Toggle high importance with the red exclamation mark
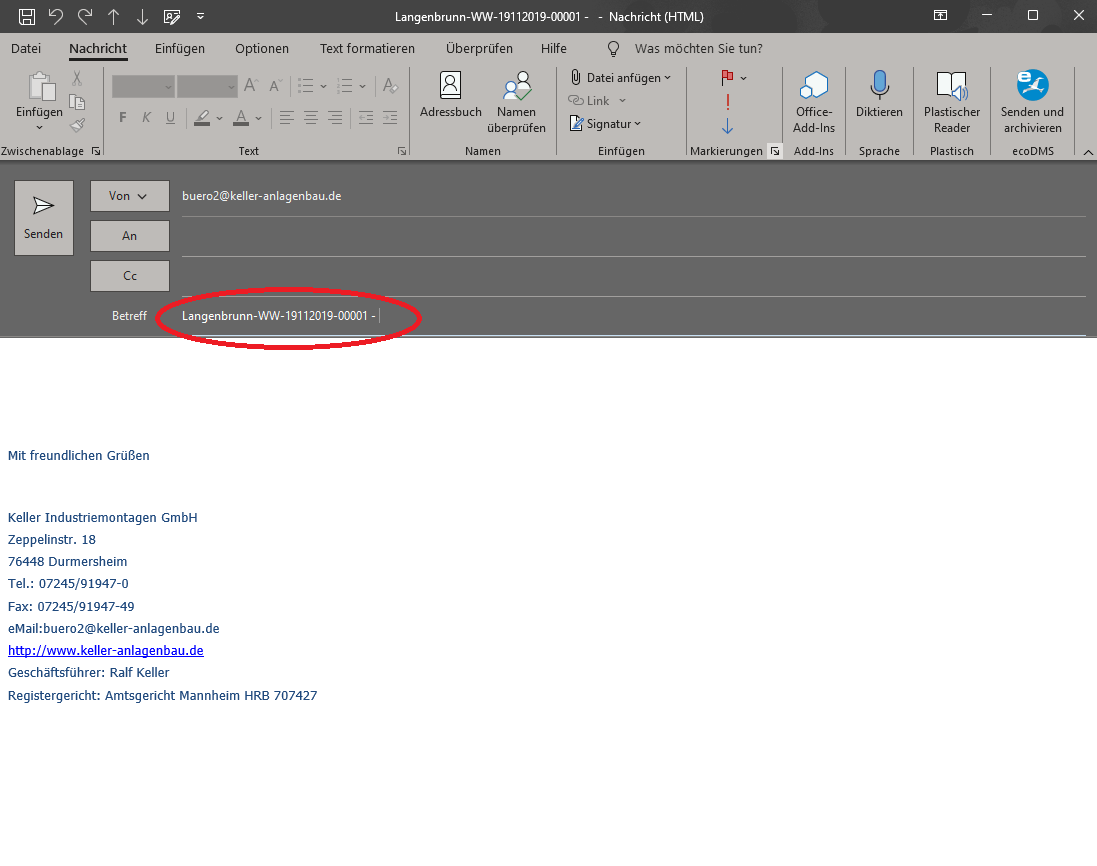Image resolution: width=1097 pixels, height=866 pixels. click(727, 101)
